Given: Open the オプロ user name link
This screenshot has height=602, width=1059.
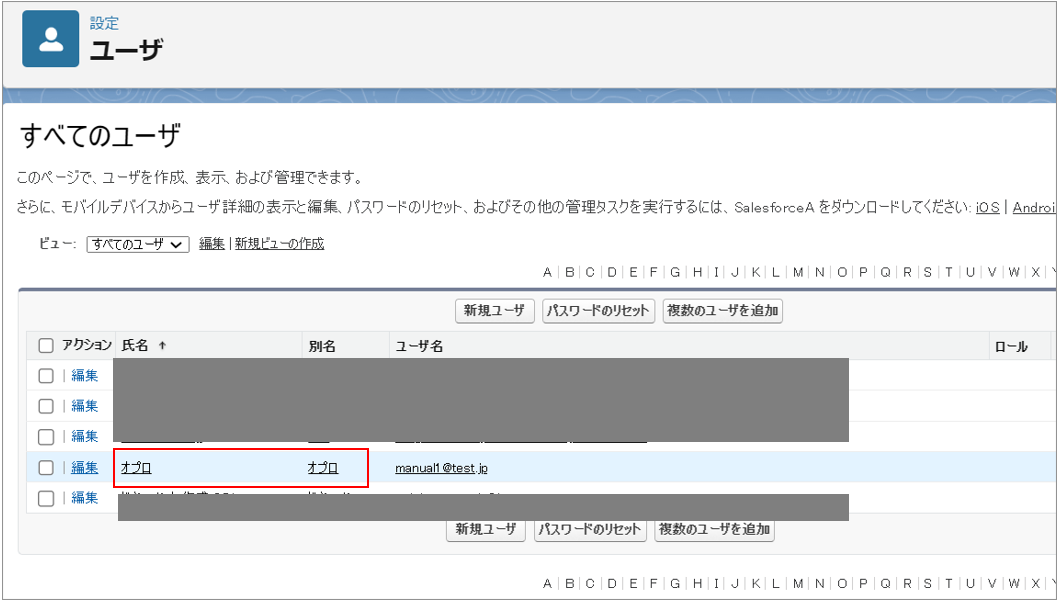Looking at the screenshot, I should pos(136,467).
